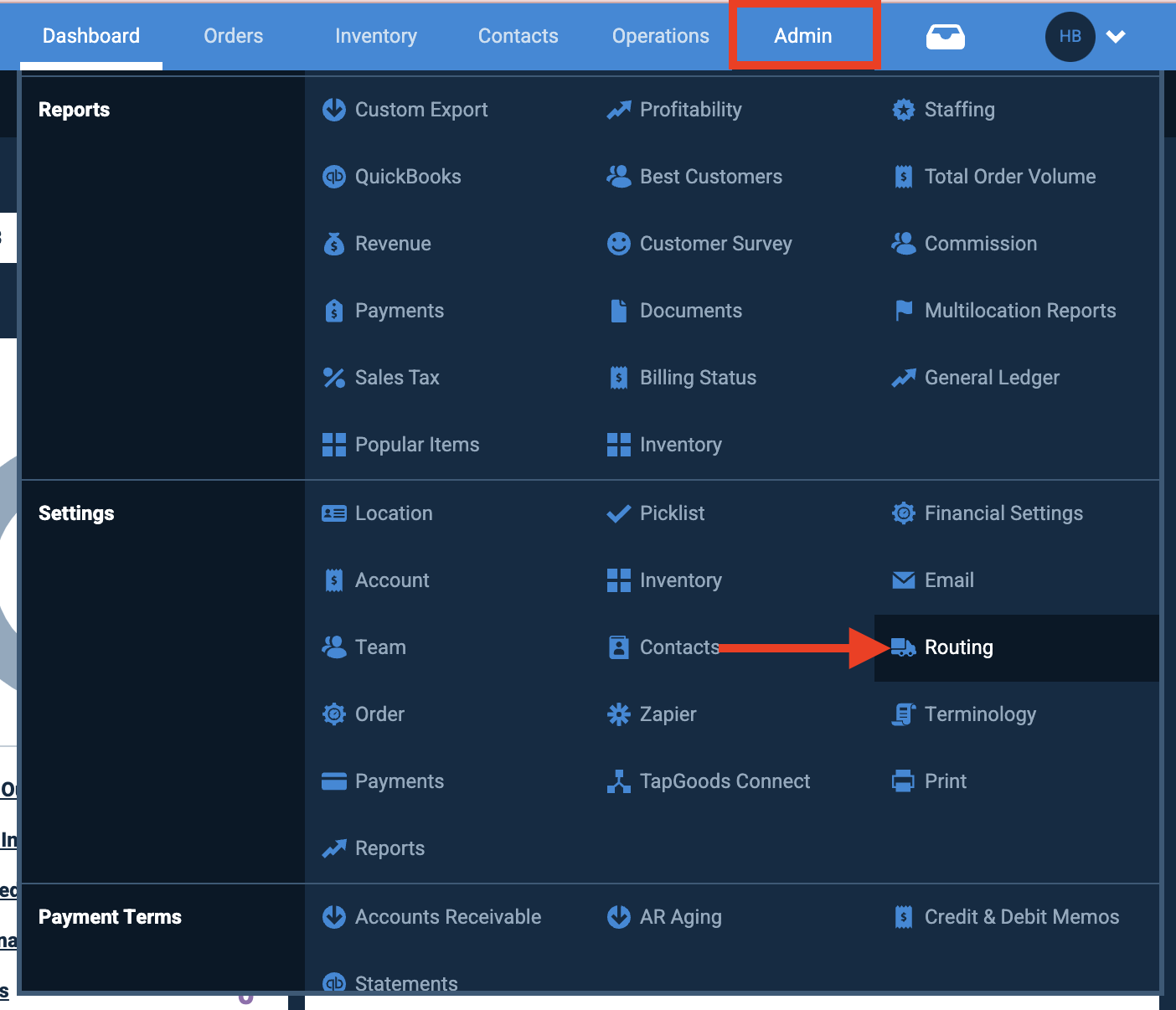Screen dimensions: 1176x1010
Task: Open the Admin menu
Action: [803, 36]
